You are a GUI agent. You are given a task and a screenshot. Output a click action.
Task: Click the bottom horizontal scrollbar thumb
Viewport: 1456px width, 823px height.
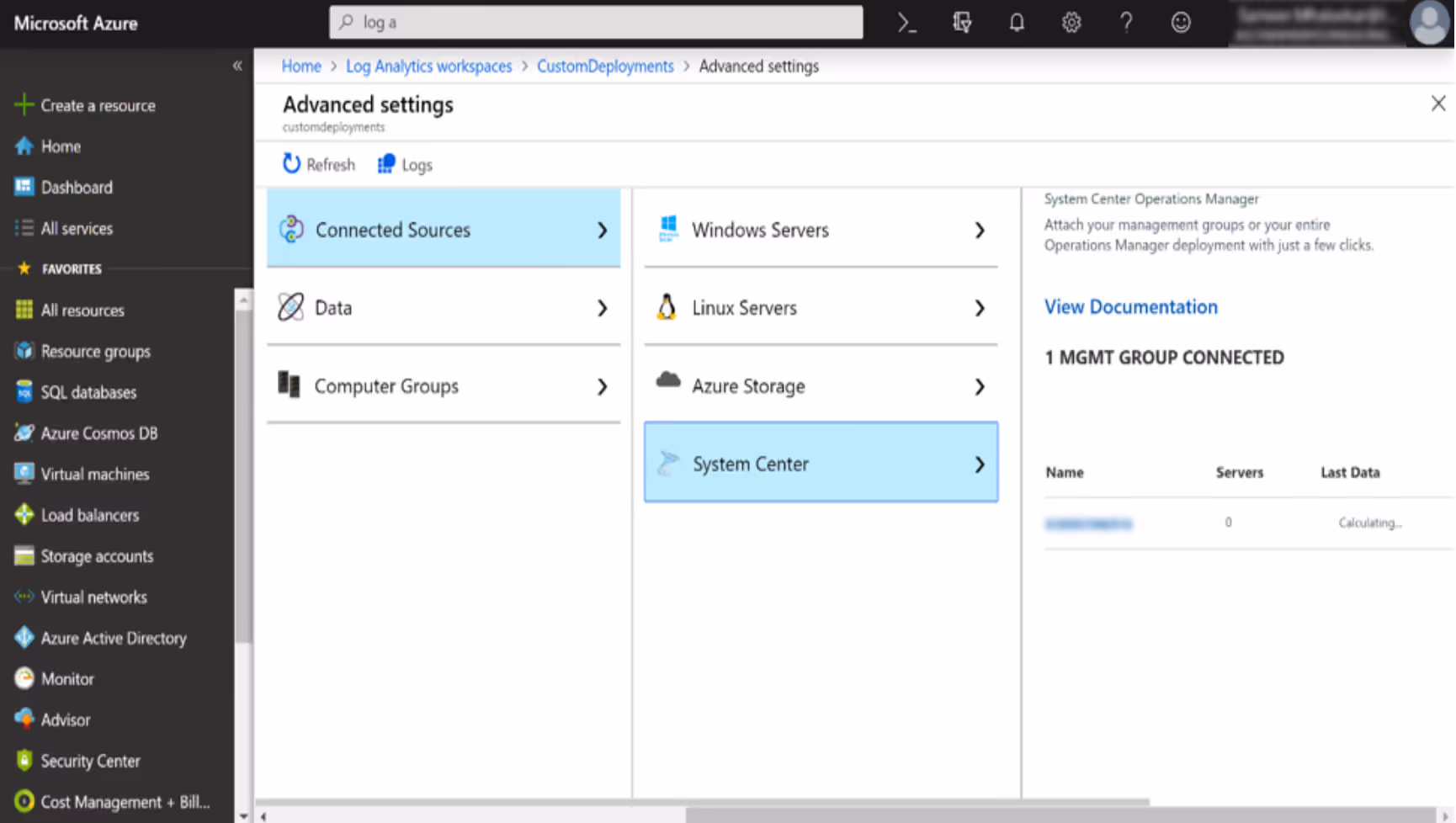tap(1060, 815)
